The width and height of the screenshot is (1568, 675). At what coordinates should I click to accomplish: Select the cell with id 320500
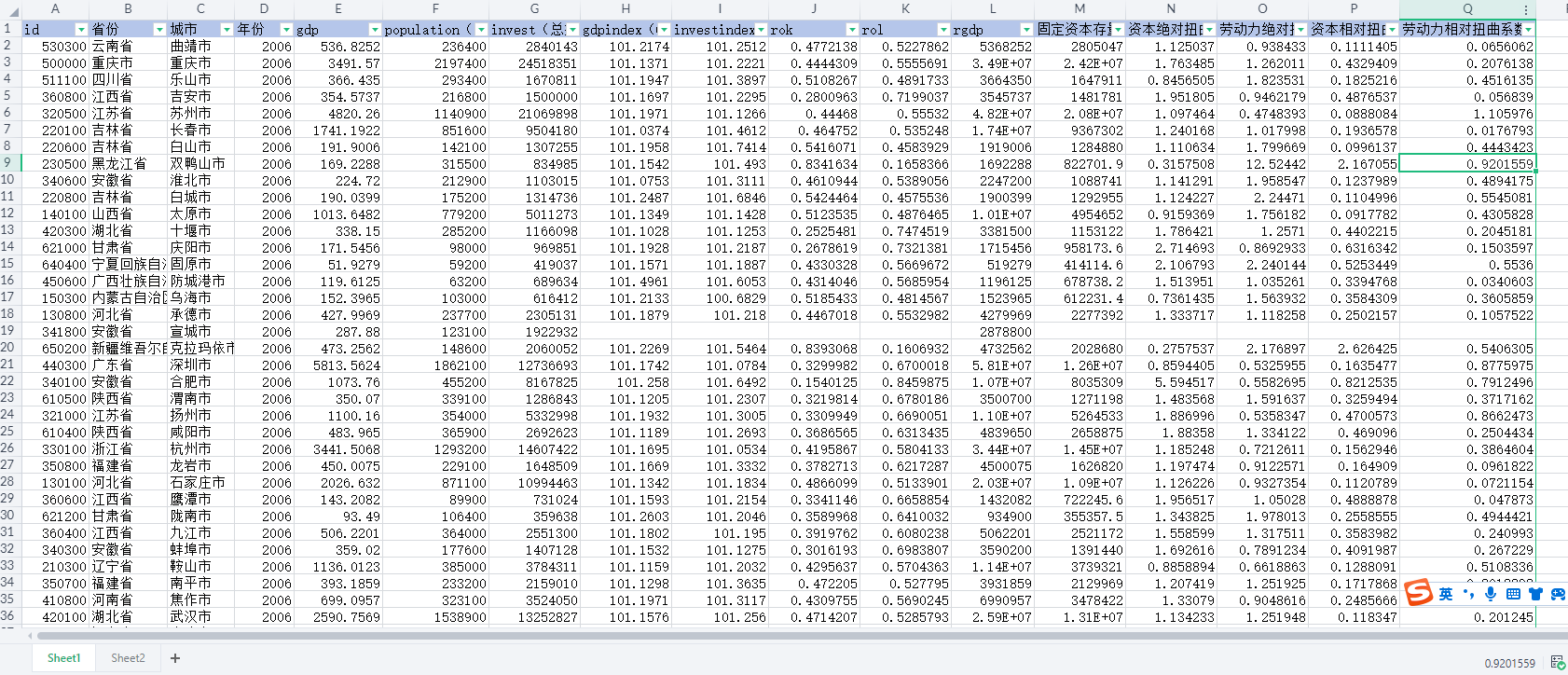tap(55, 113)
